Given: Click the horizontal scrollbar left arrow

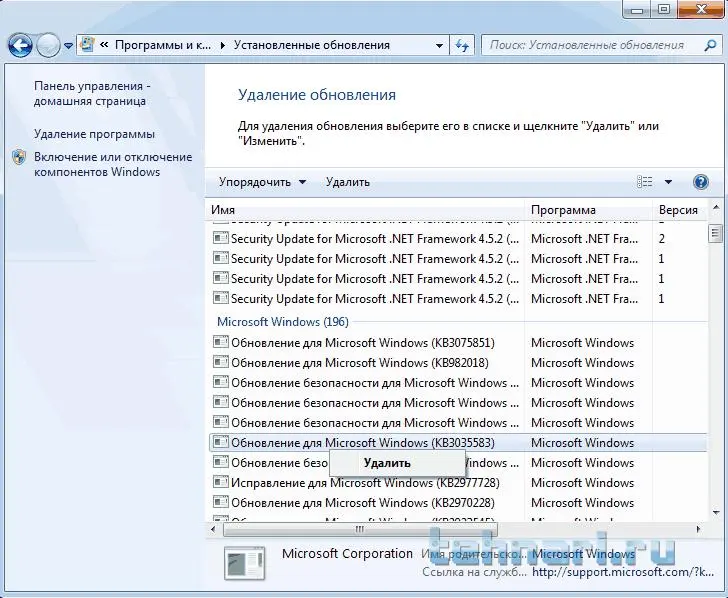Looking at the screenshot, I should [213, 529].
